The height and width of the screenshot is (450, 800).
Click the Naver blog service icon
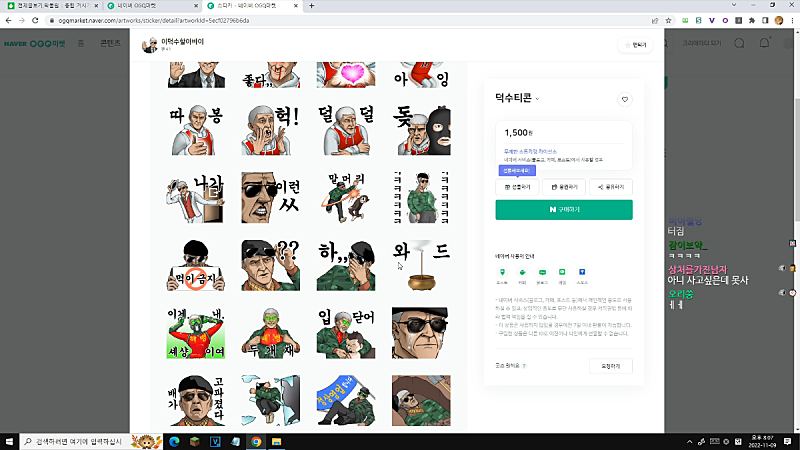pyautogui.click(x=542, y=272)
